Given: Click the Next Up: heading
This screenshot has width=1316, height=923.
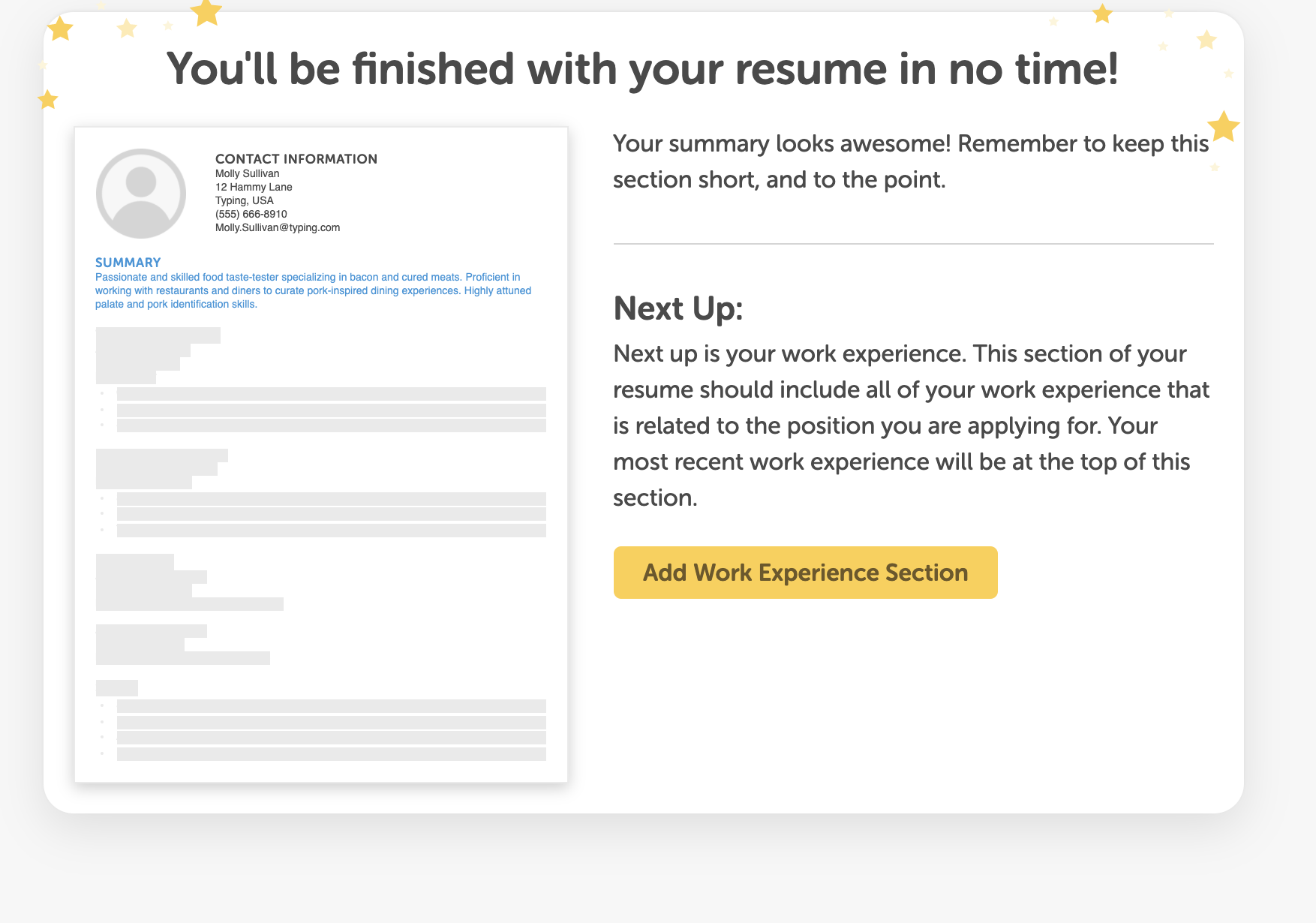Looking at the screenshot, I should [678, 308].
